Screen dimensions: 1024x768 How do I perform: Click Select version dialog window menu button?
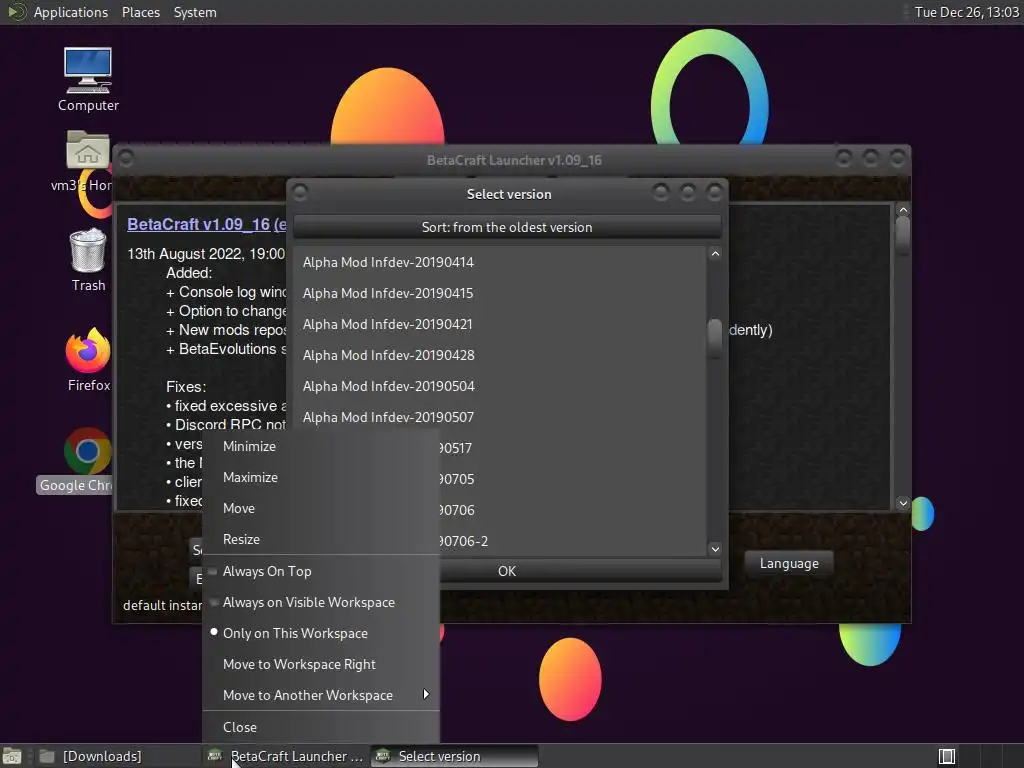click(300, 193)
